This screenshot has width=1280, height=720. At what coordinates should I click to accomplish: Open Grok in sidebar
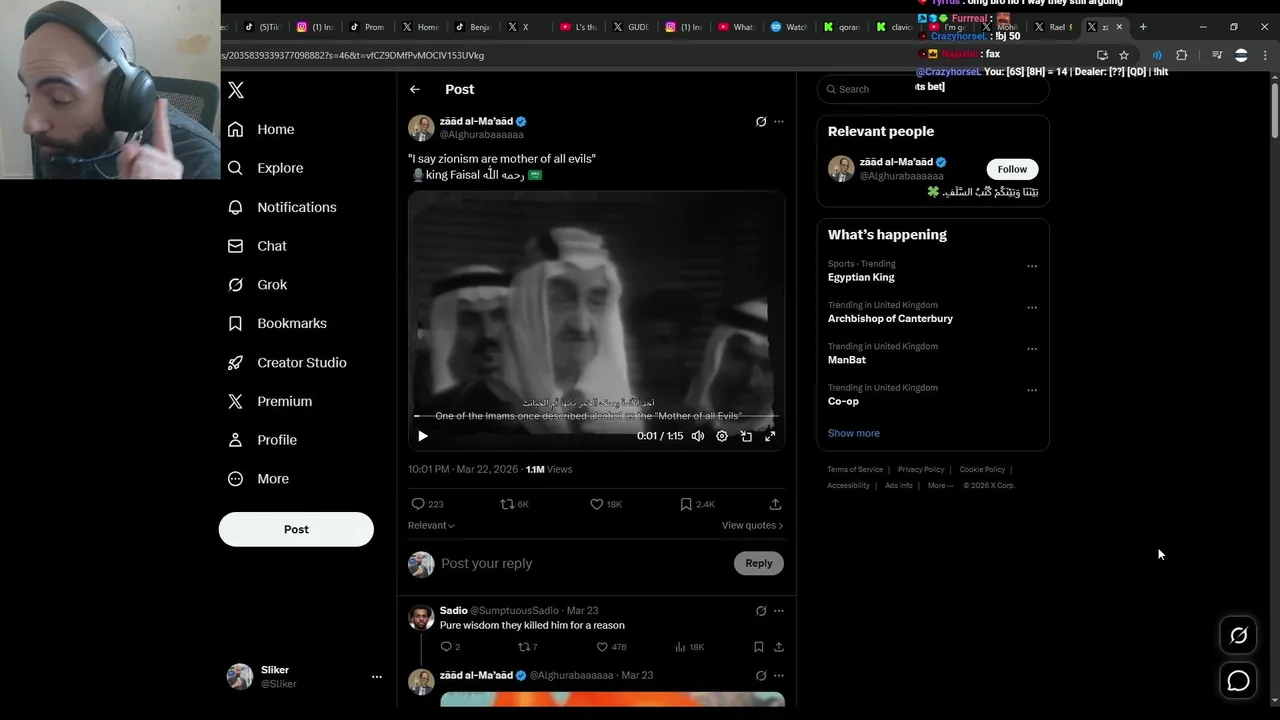[x=257, y=285]
